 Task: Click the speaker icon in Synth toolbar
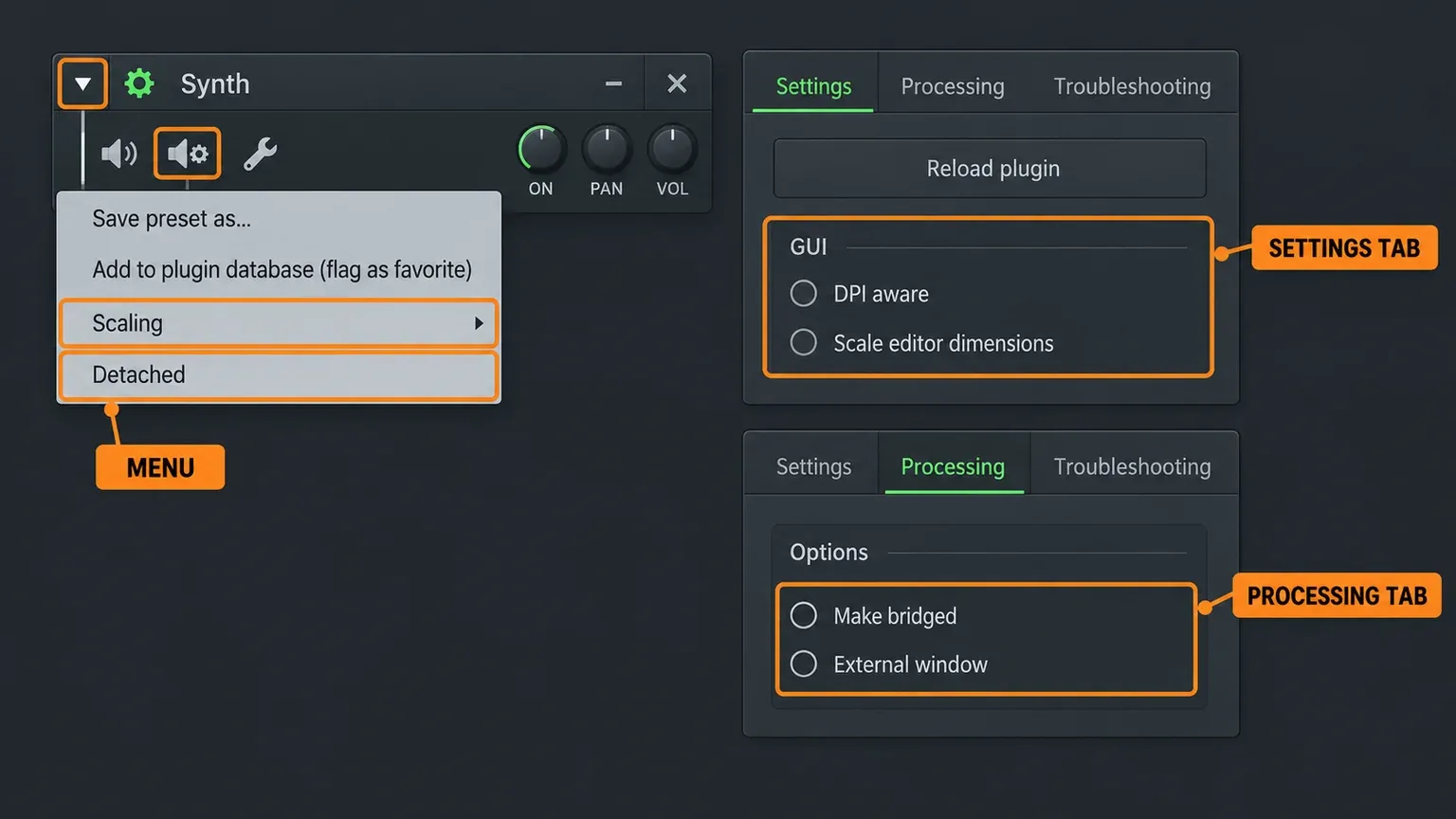tap(118, 154)
